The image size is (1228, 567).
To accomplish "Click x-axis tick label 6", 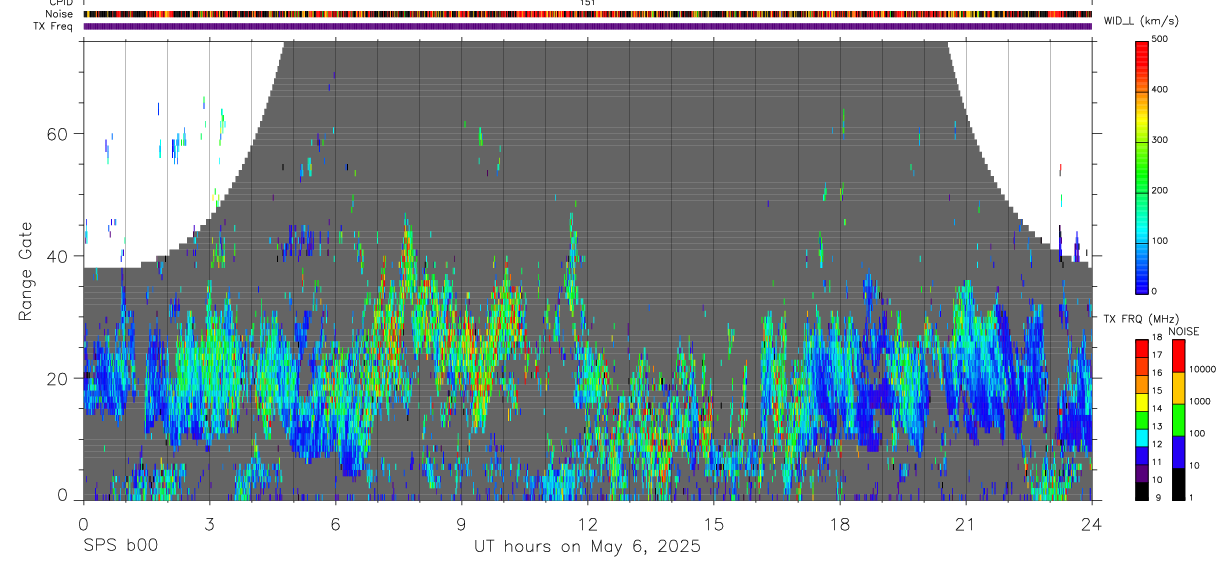I will tap(335, 524).
